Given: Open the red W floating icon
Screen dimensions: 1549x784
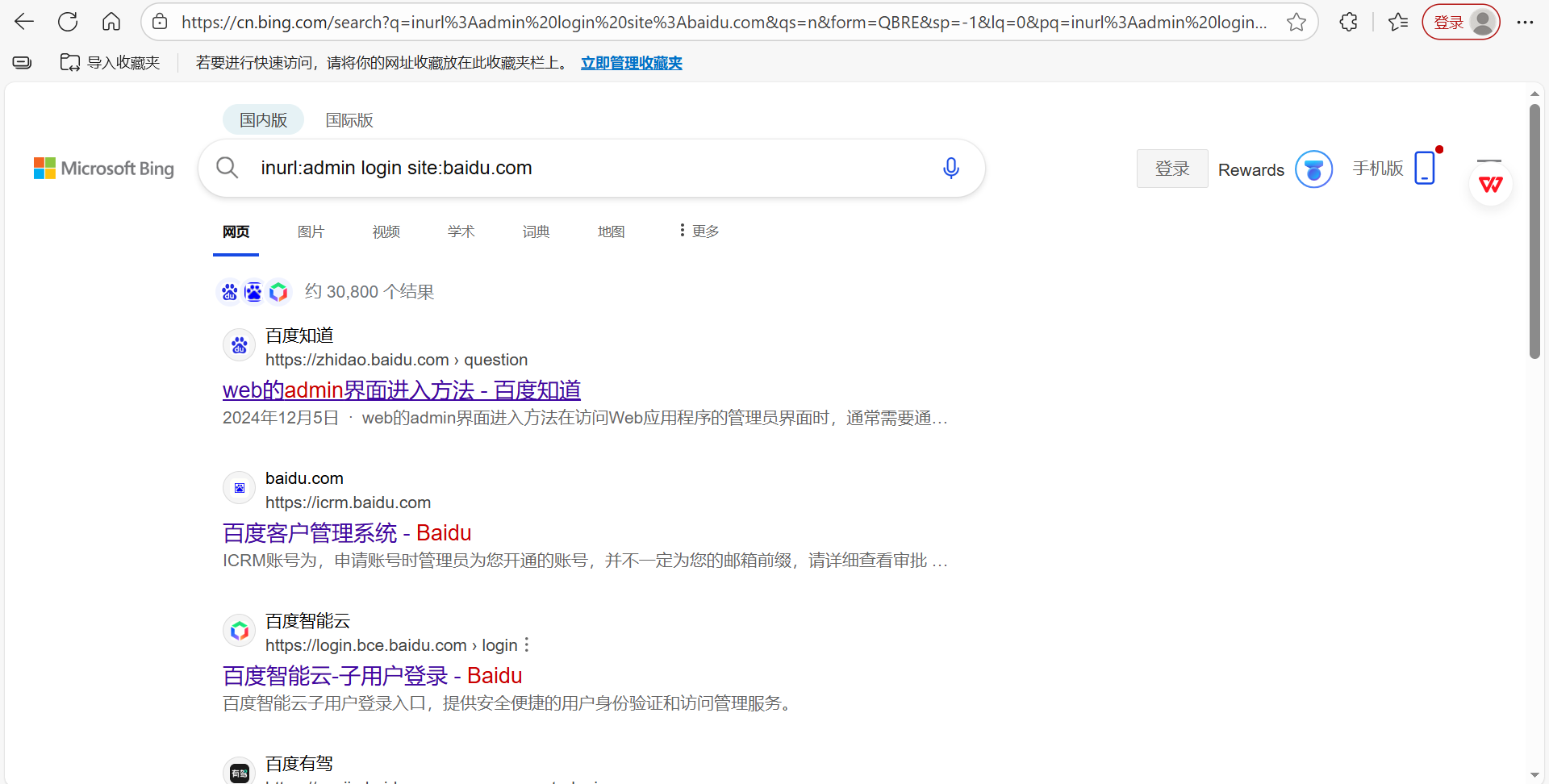Looking at the screenshot, I should (x=1490, y=184).
